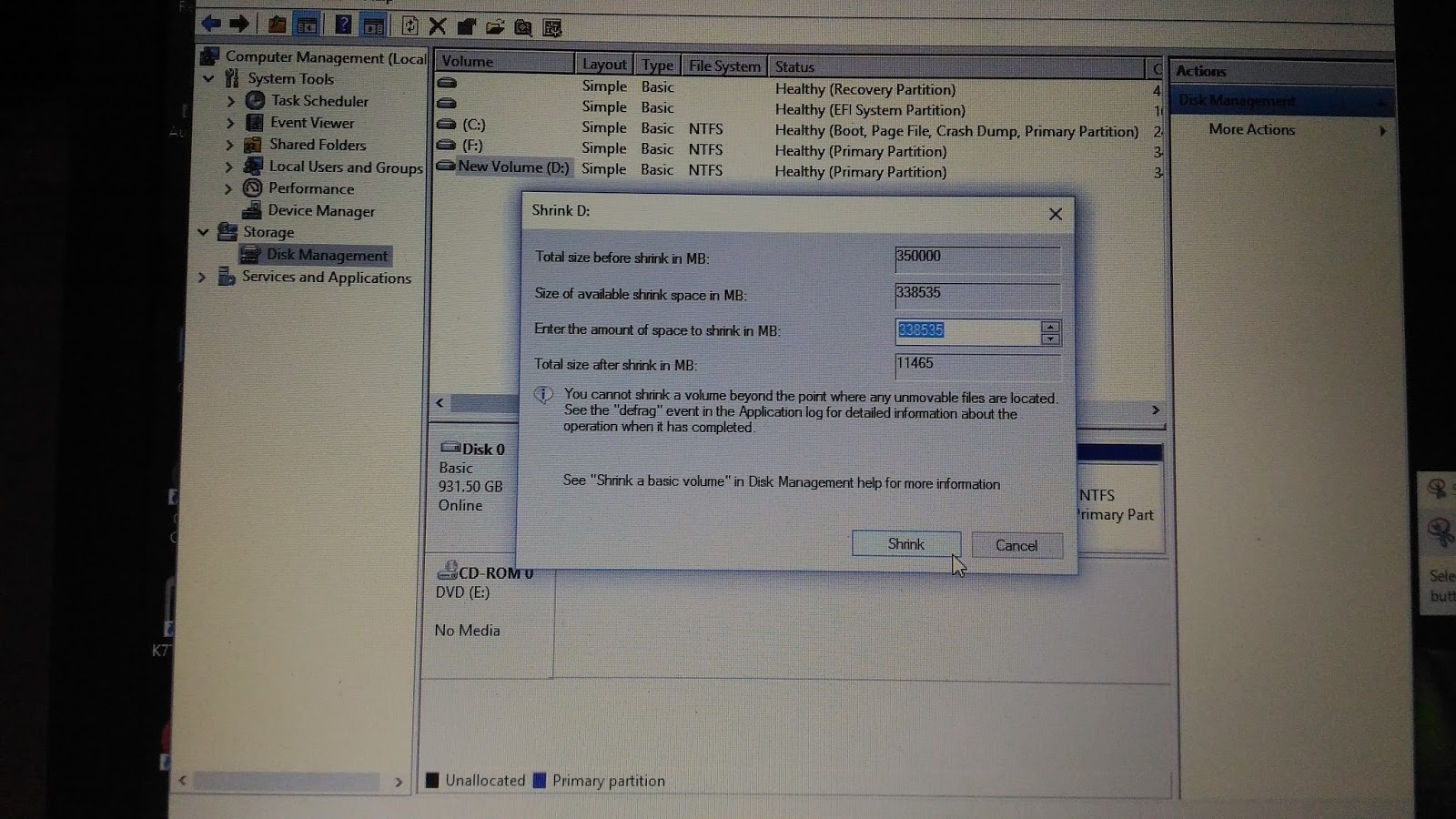The width and height of the screenshot is (1456, 819).
Task: Click the Forward navigation arrow
Action: click(239, 24)
